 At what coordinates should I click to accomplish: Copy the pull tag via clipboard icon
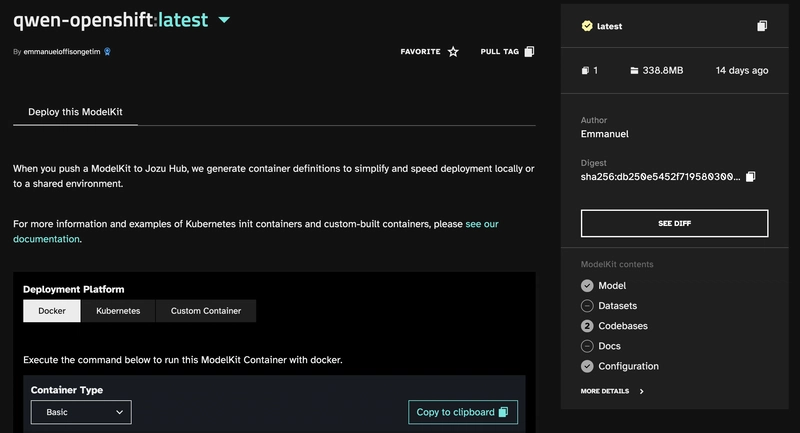(529, 52)
